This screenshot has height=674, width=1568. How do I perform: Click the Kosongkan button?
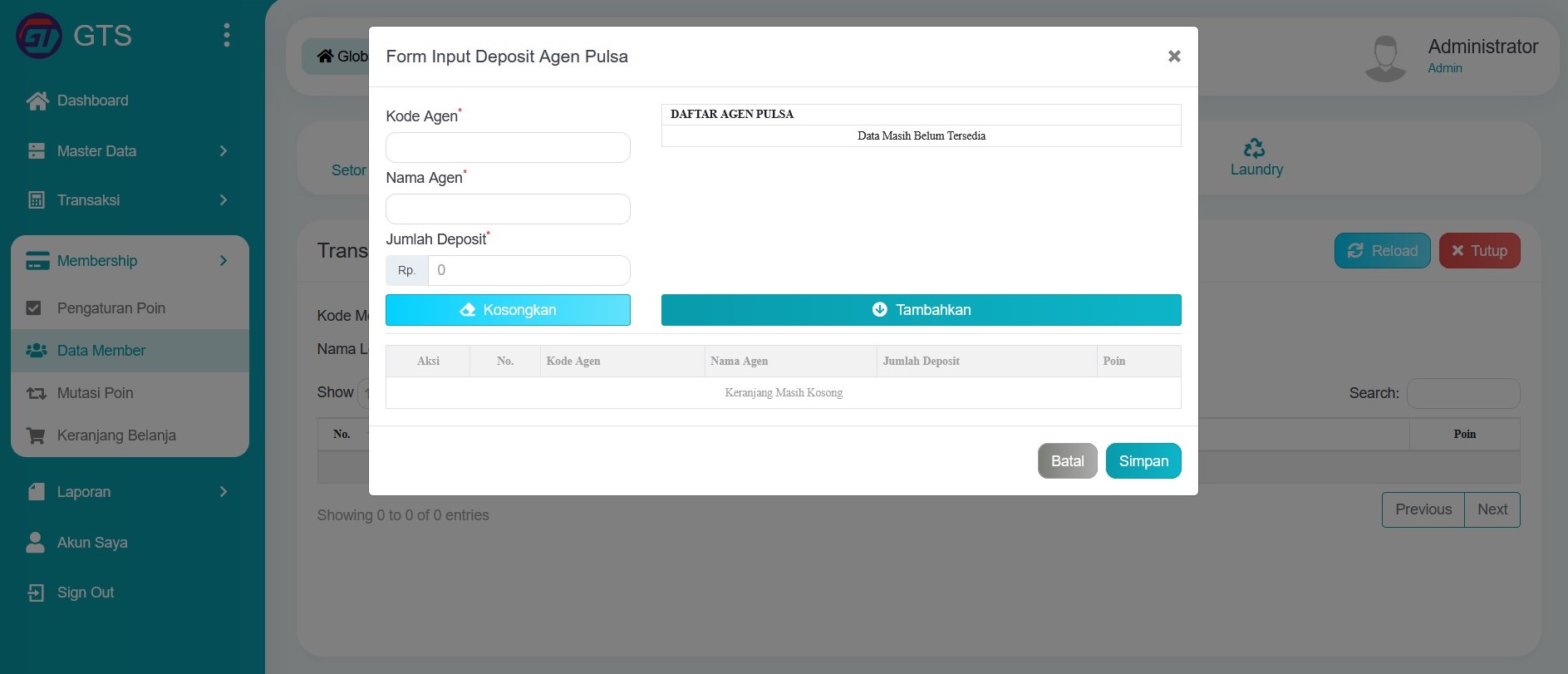pyautogui.click(x=508, y=310)
